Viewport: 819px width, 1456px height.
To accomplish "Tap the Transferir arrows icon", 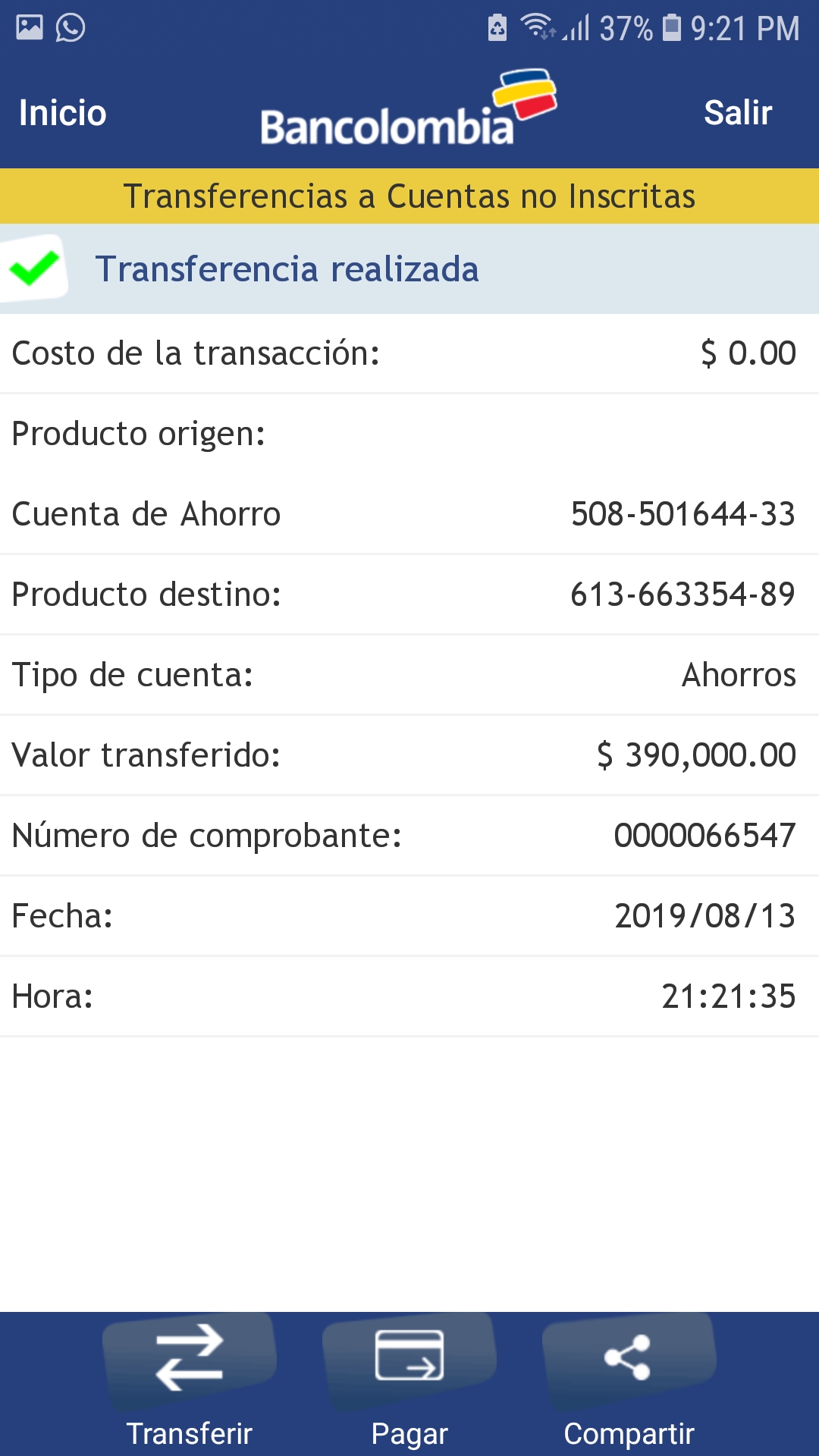I will [190, 1357].
